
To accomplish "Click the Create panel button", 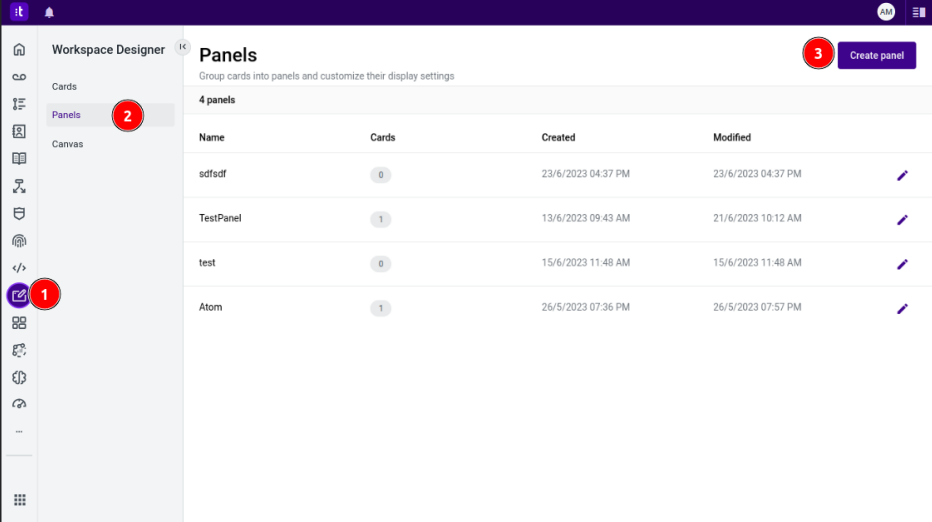I will [x=876, y=56].
